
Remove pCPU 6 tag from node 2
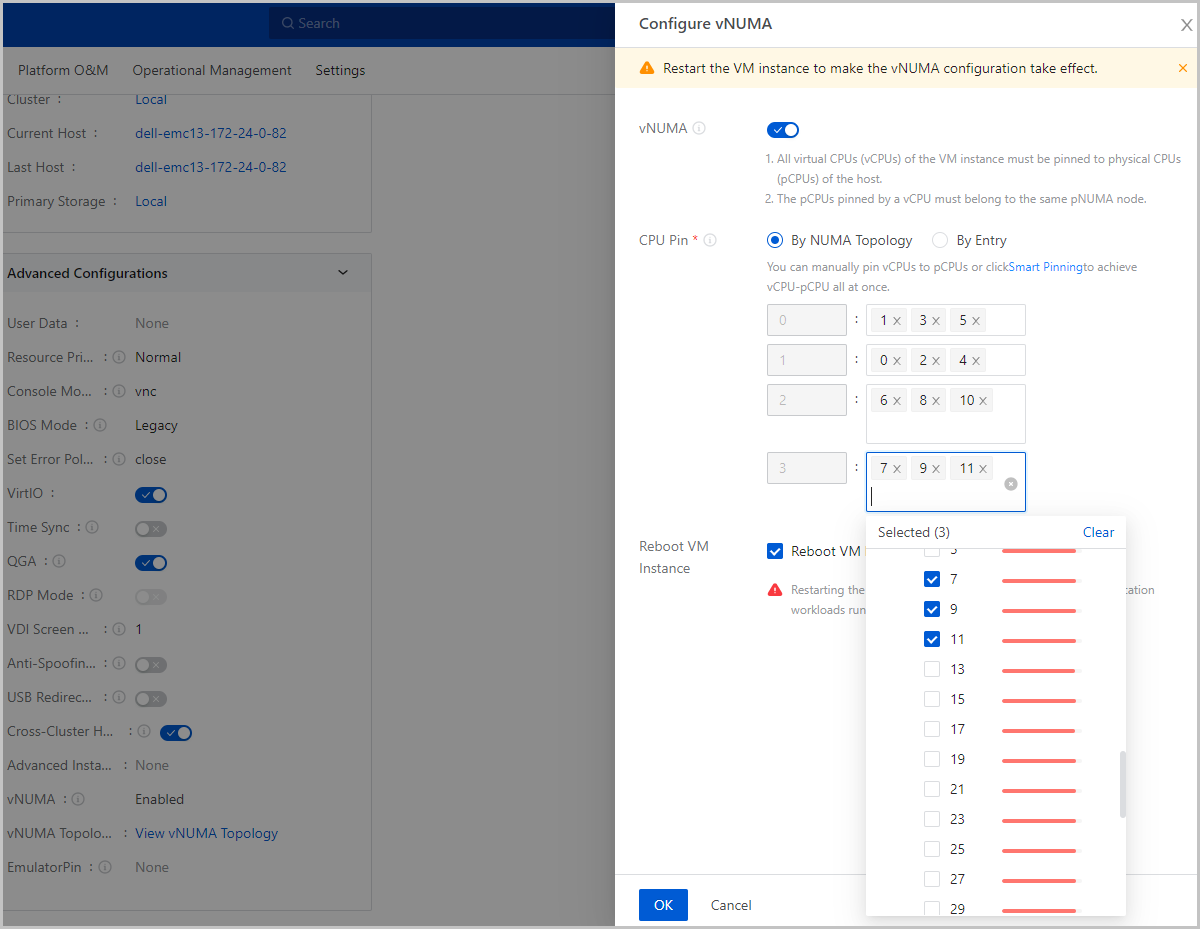point(897,401)
